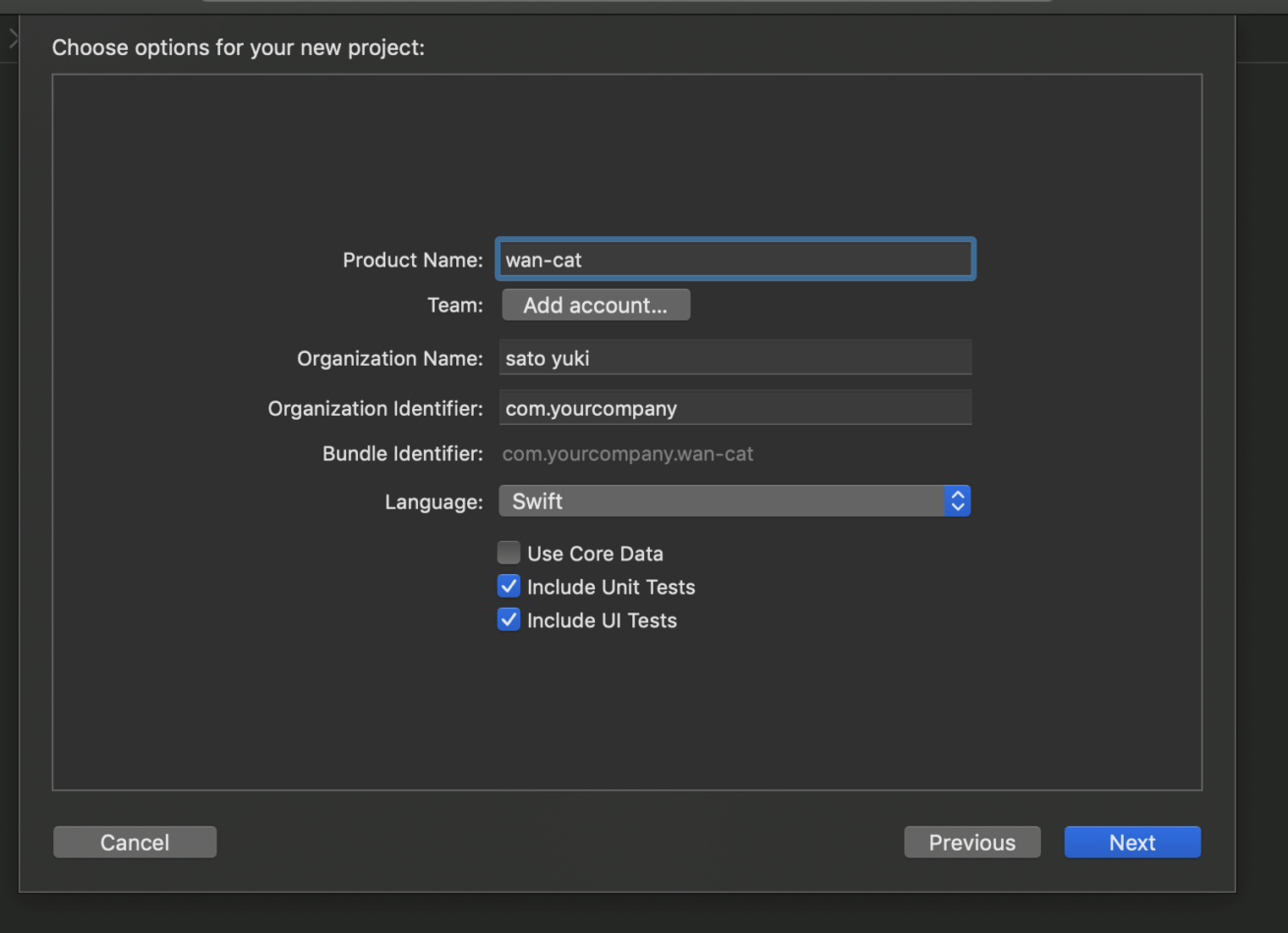Cancel the new project dialog
This screenshot has width=1288, height=933.
[x=135, y=843]
